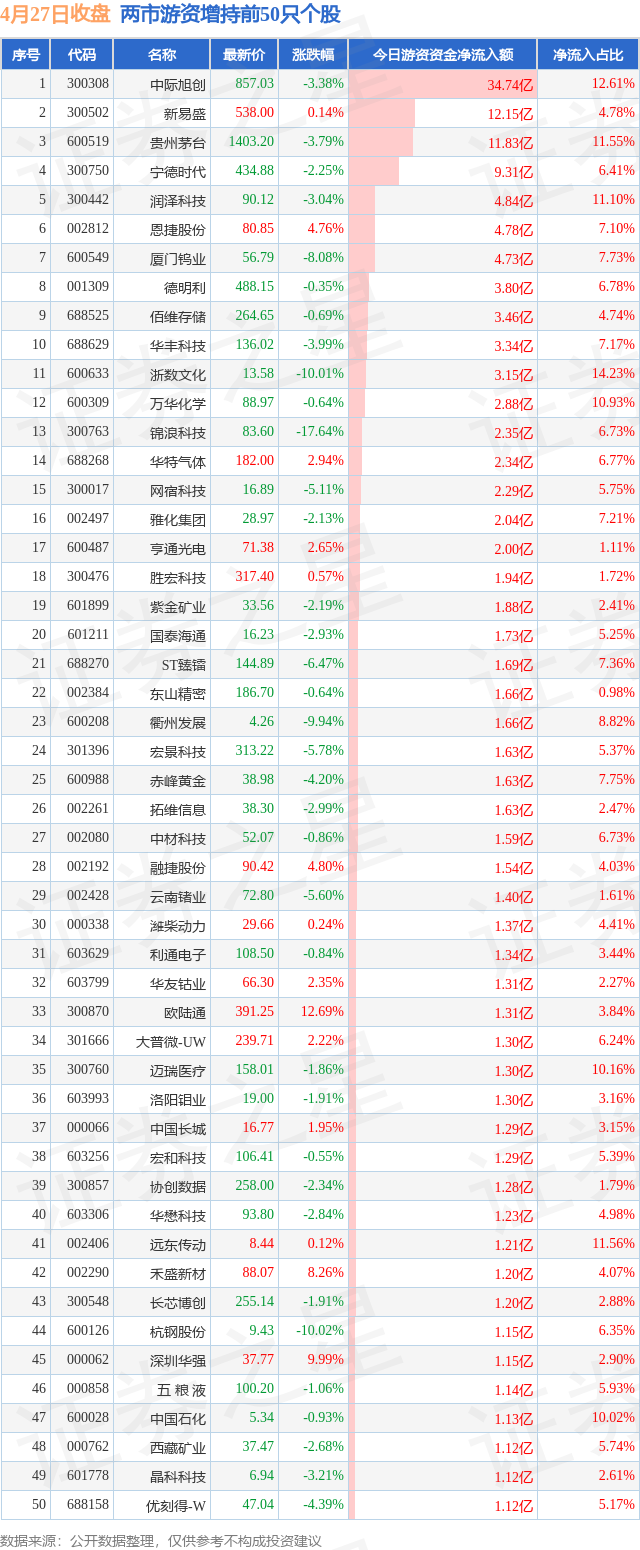Click stock name 衢州发展
The height and width of the screenshot is (1550, 640).
[x=178, y=722]
